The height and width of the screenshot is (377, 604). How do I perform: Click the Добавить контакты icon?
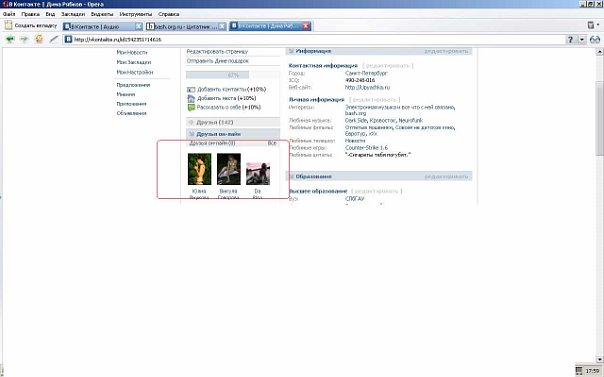pyautogui.click(x=191, y=89)
